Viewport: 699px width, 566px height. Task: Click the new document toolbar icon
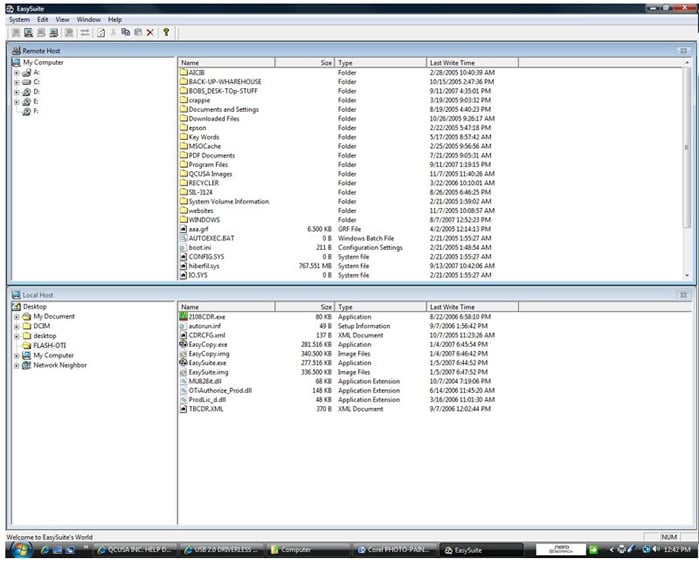click(x=100, y=32)
